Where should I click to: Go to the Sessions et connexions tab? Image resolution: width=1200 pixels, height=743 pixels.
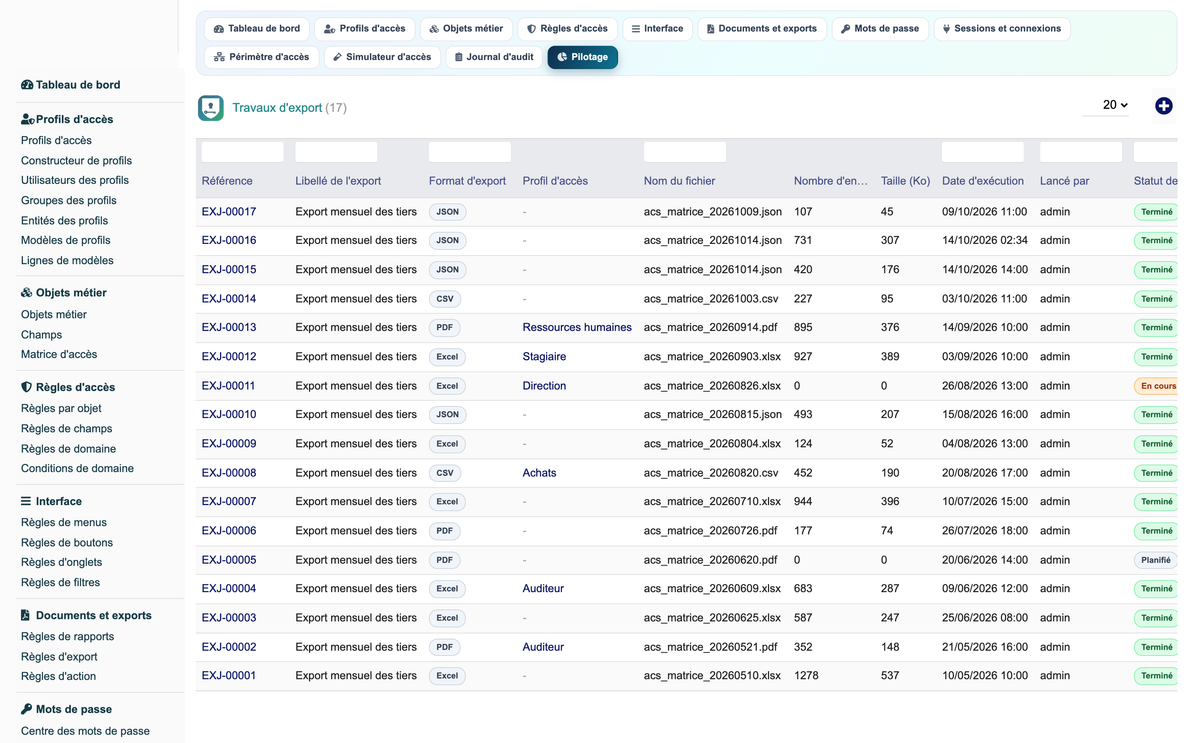1002,29
